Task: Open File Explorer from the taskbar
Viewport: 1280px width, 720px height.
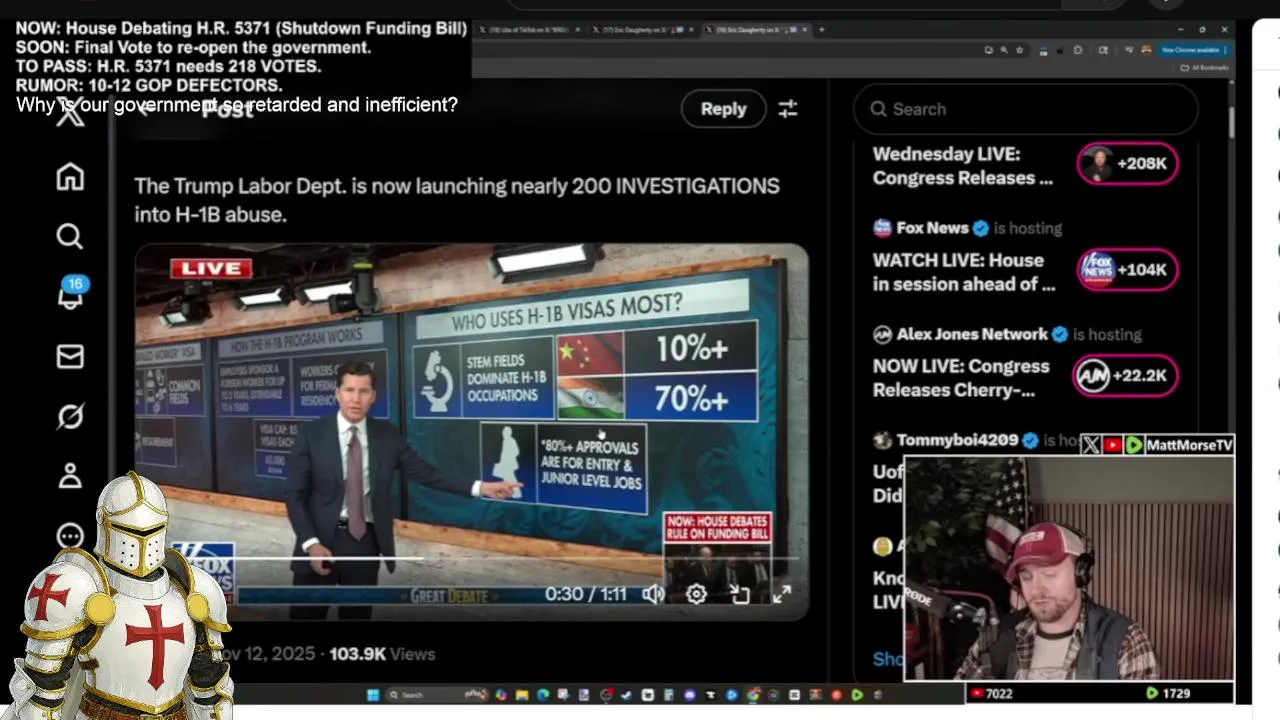Action: (x=522, y=695)
